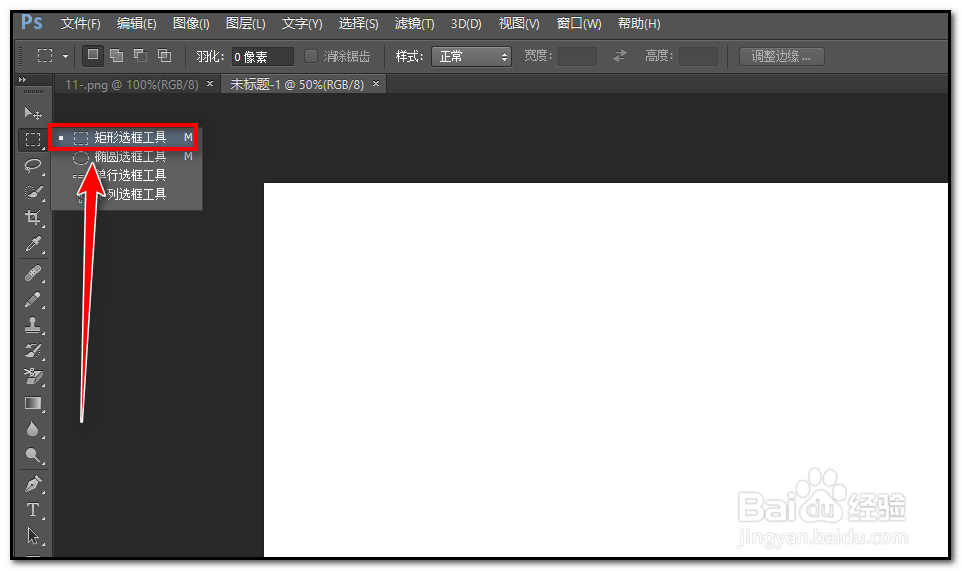Viewport: 962px width, 571px height.
Task: Open the 3D(D) menu
Action: [x=466, y=24]
